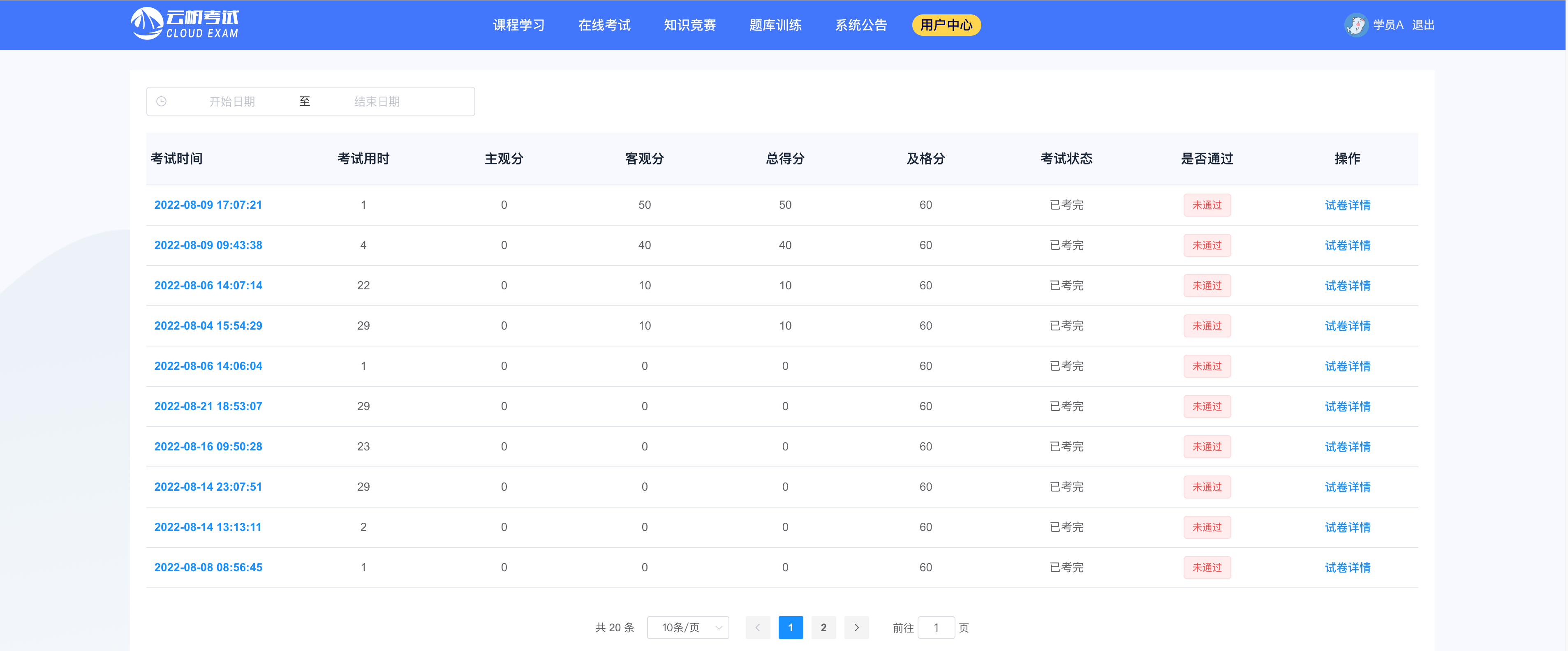Click the 考试状态 column header
This screenshot has height=651, width=1568.
[1066, 159]
